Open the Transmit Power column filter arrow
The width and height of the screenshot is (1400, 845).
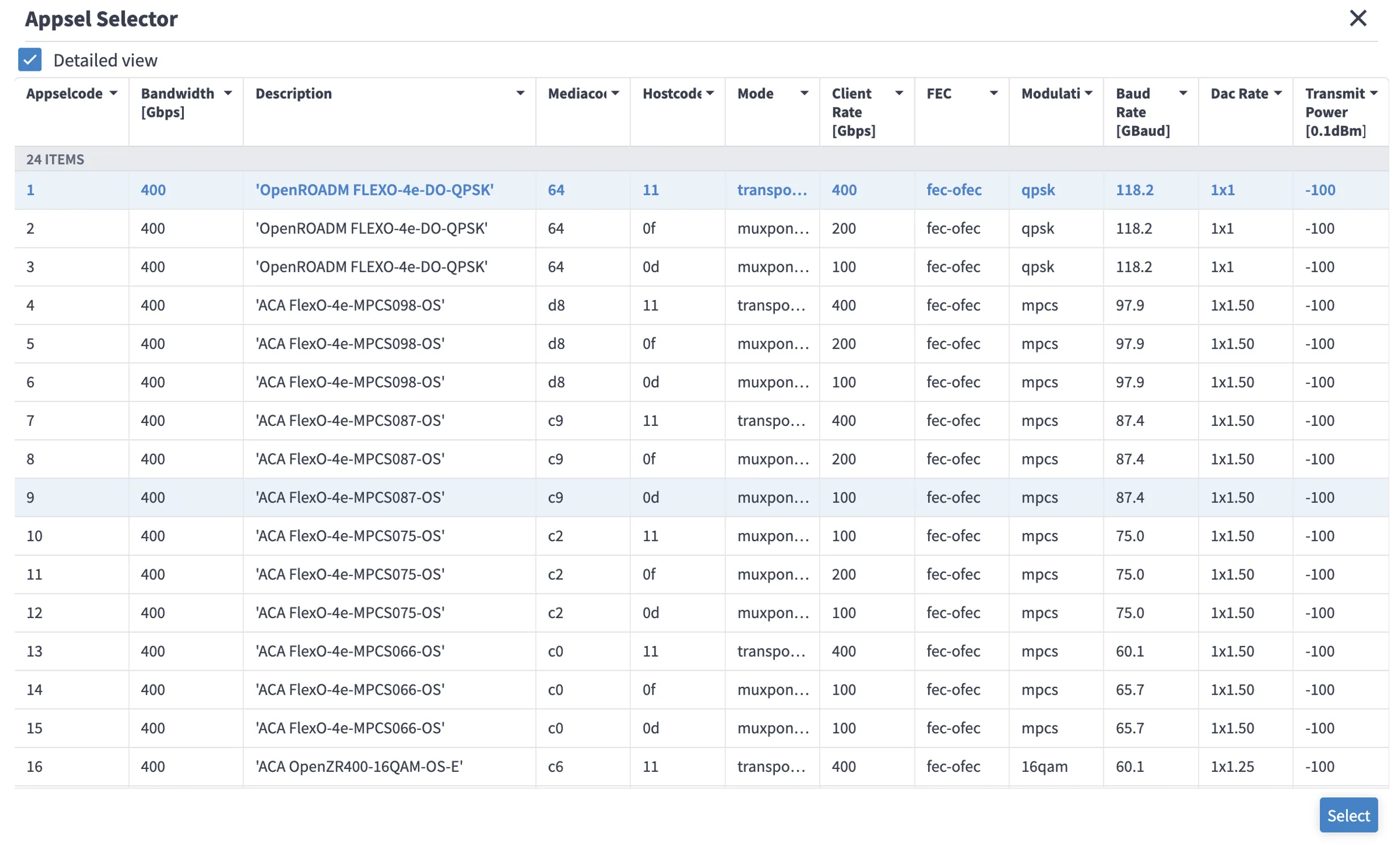1373,93
